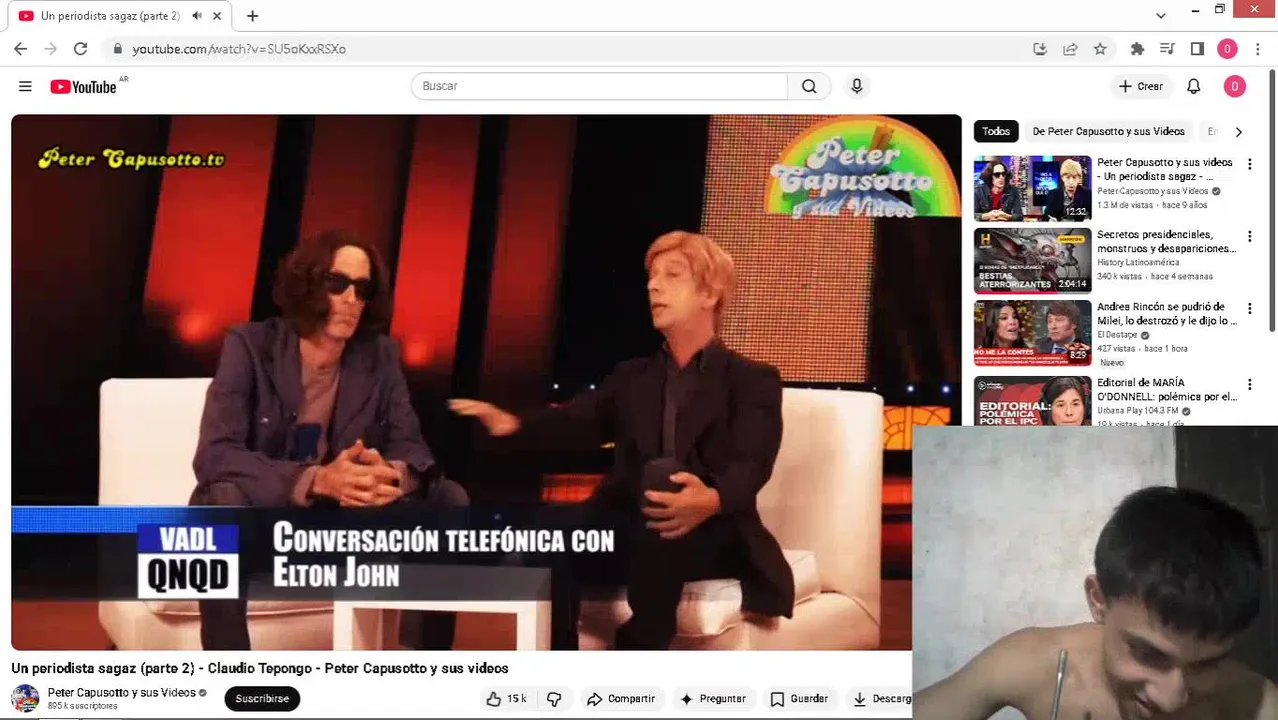
Task: Open a new browser tab
Action: (x=252, y=16)
